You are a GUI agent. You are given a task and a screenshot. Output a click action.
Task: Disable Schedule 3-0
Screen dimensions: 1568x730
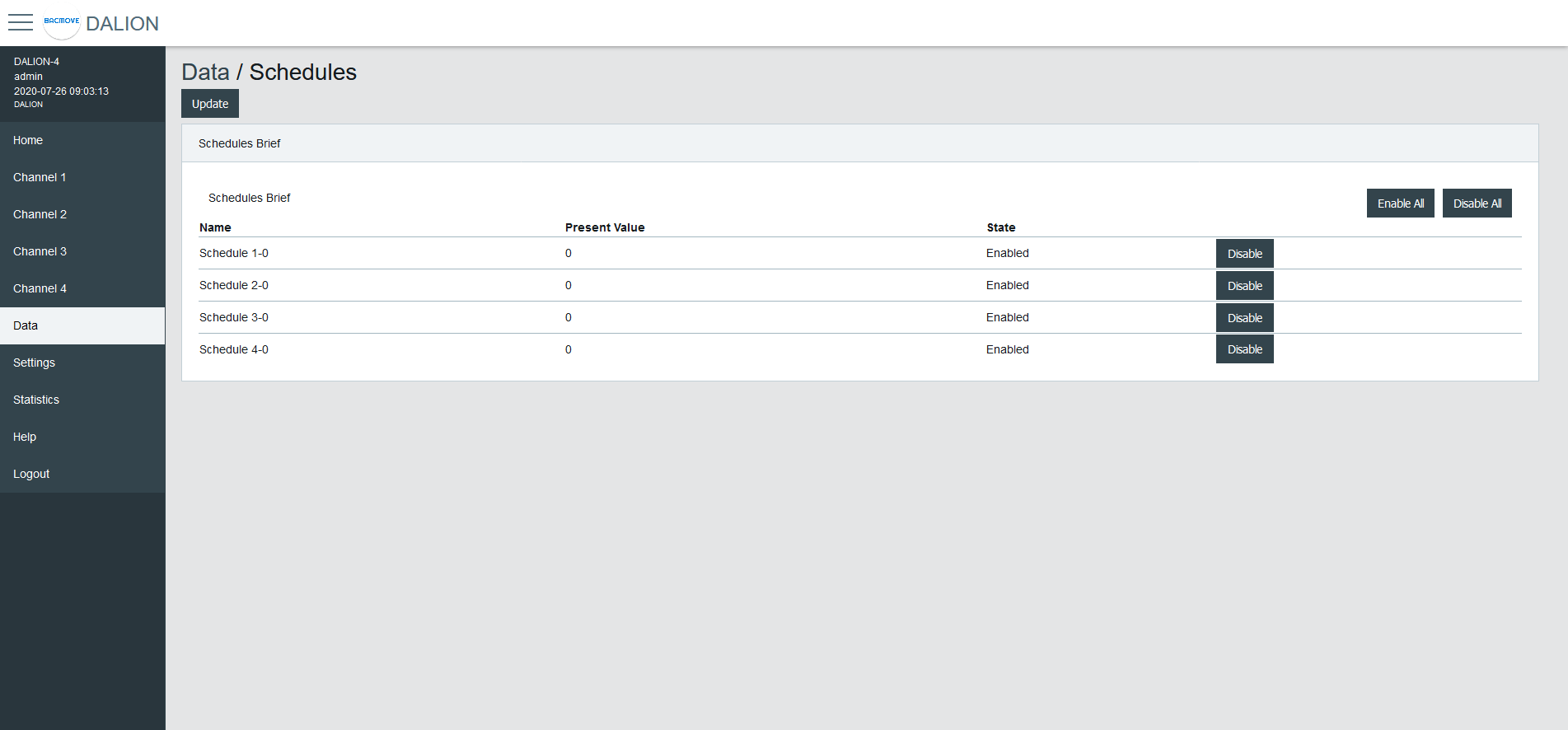pyautogui.click(x=1244, y=318)
